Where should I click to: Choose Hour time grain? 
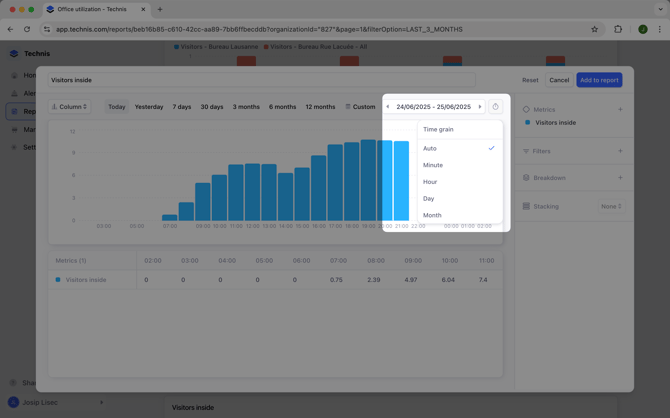[x=430, y=182]
